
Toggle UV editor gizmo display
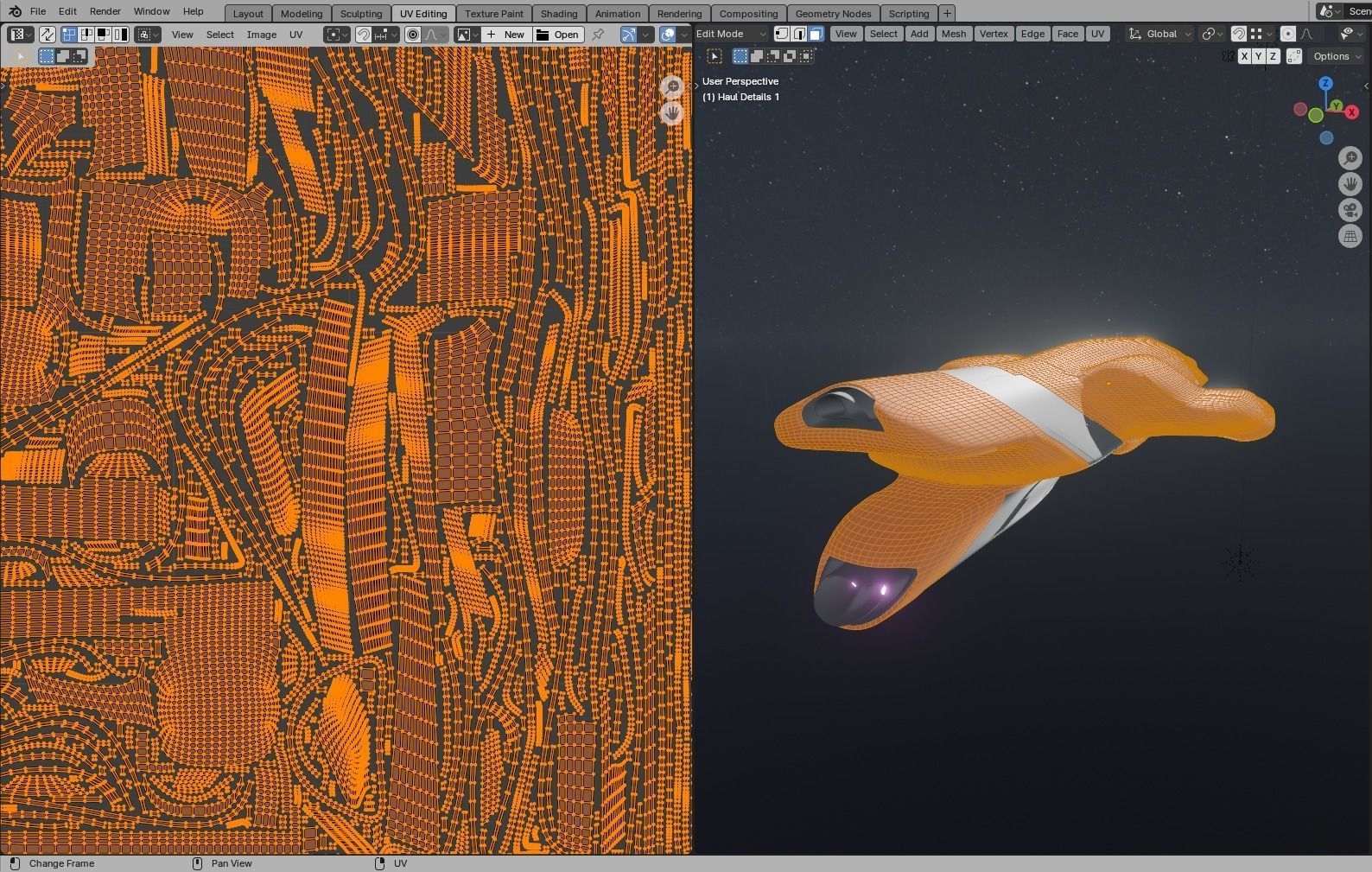coord(628,35)
